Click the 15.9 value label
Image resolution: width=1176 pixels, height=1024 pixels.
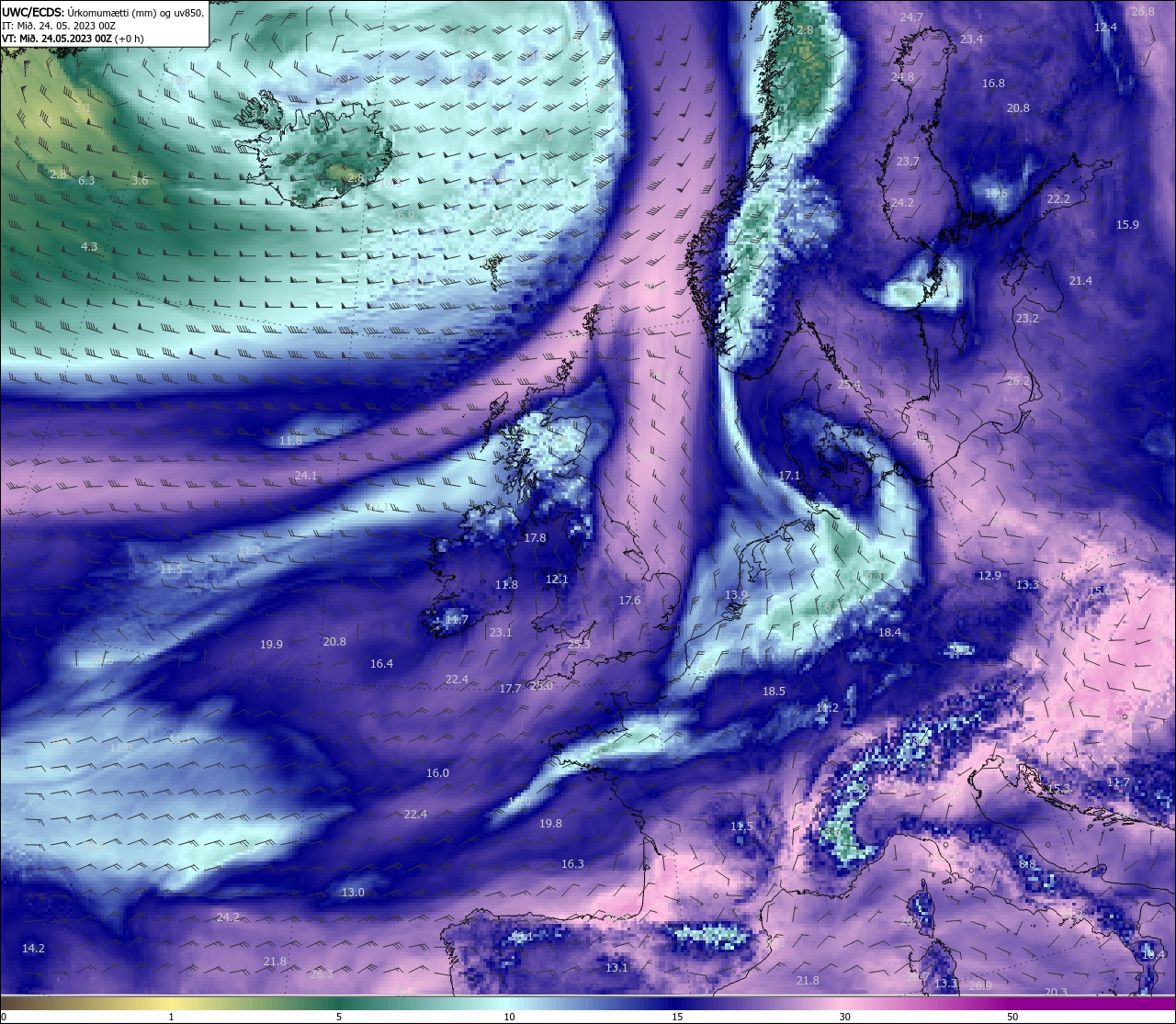(x=1127, y=225)
